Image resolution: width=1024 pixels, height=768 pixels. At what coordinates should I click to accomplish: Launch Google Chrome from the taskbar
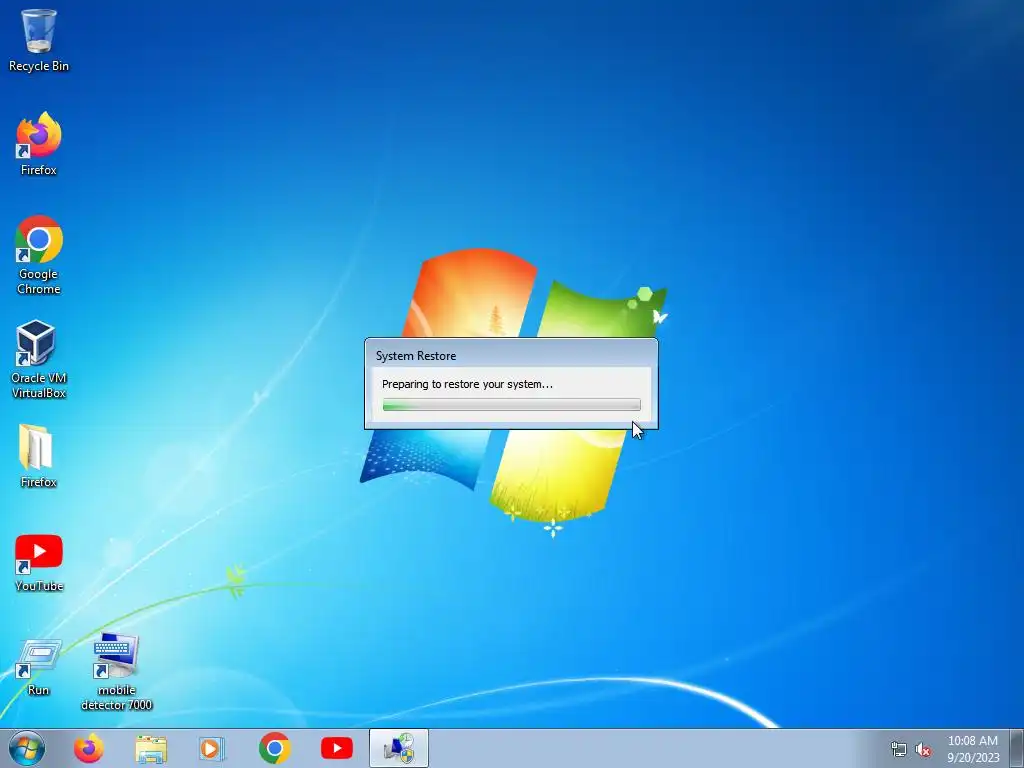pos(275,748)
